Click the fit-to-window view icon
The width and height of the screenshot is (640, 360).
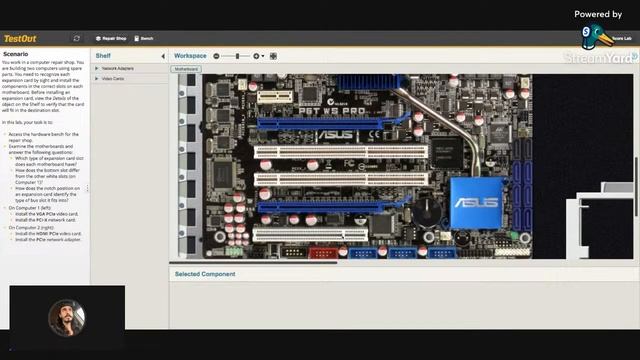(273, 56)
